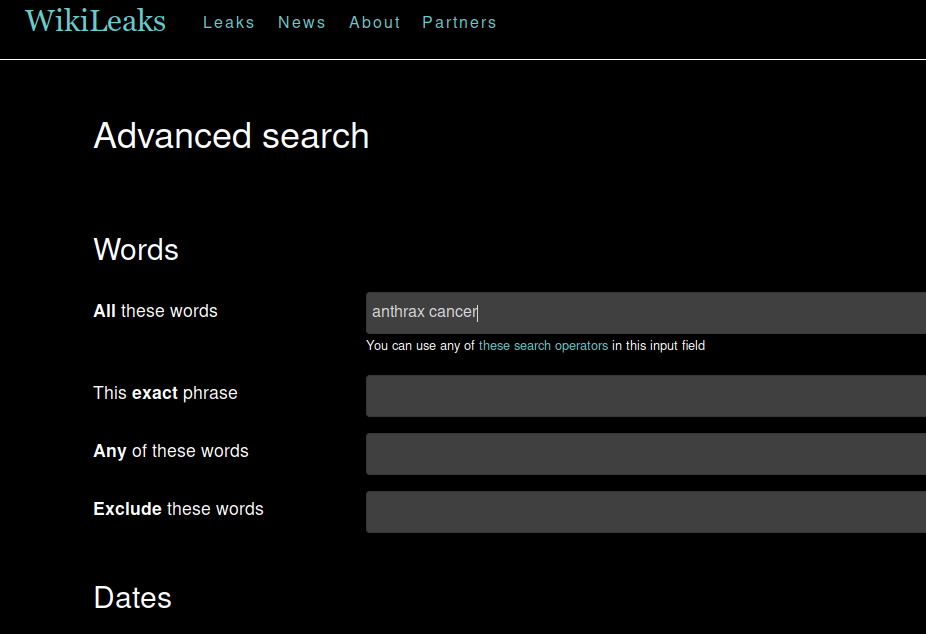The image size is (926, 634).
Task: Open the Leaks menu item
Action: (229, 22)
